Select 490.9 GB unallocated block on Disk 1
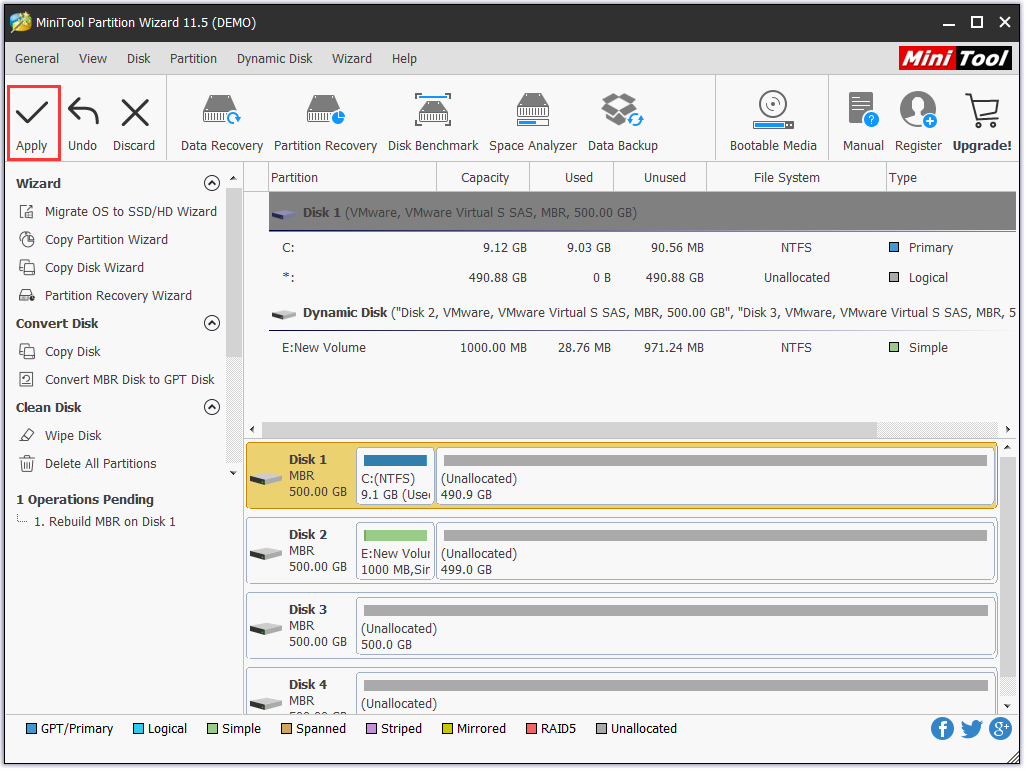The height and width of the screenshot is (771, 1026). [715, 476]
